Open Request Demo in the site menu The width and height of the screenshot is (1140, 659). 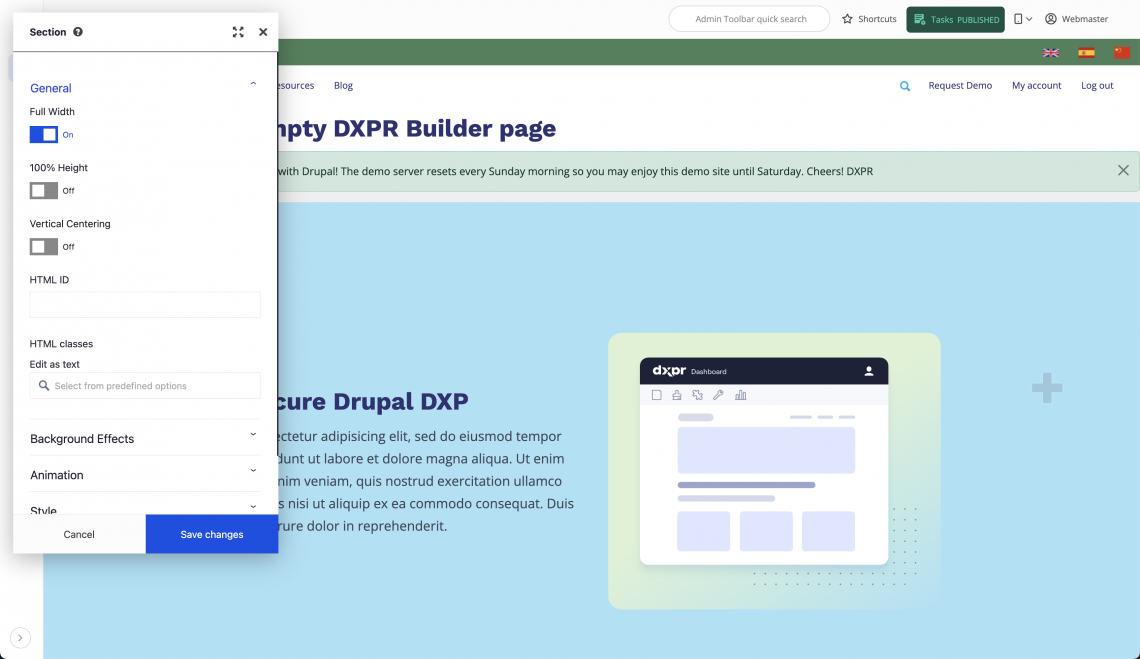pyautogui.click(x=960, y=86)
